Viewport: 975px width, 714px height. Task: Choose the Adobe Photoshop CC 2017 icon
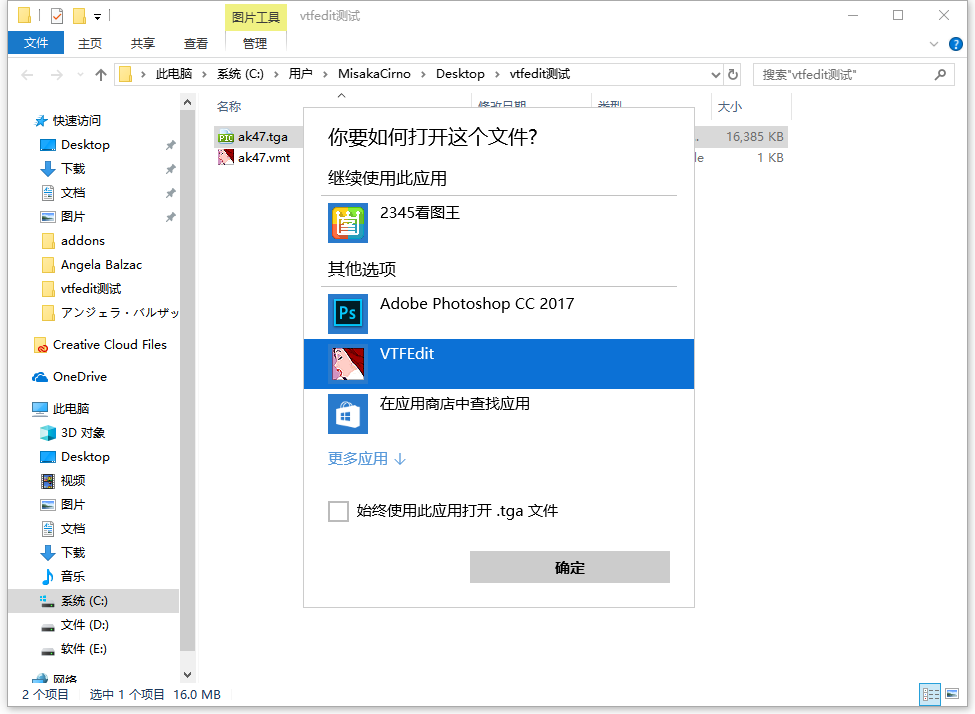click(x=348, y=313)
